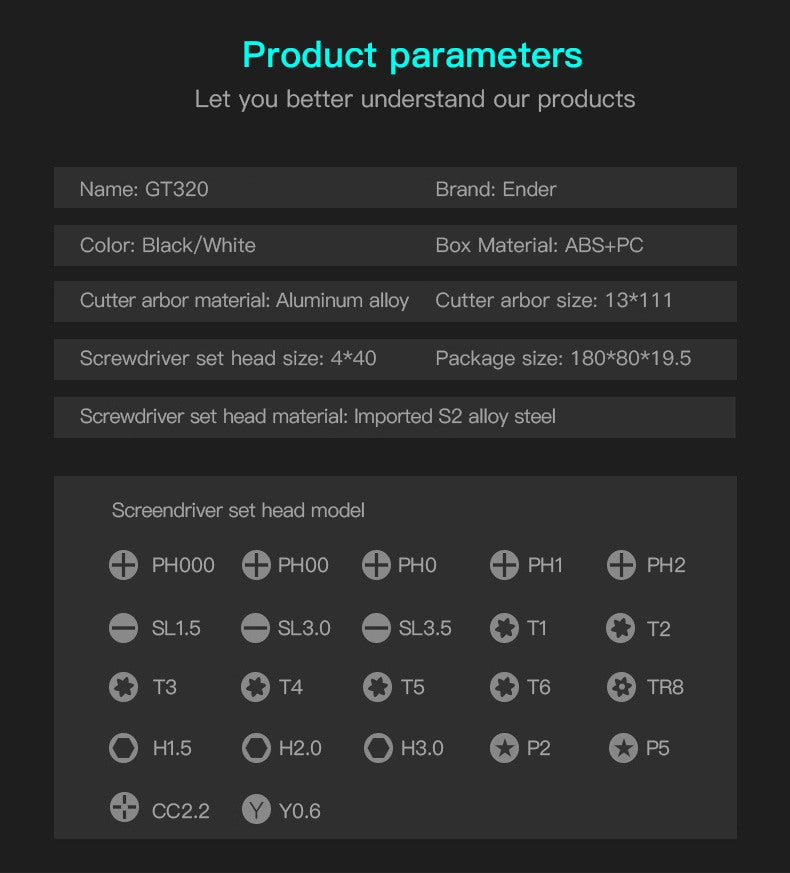This screenshot has height=873, width=790.
Task: Click the PH000 Phillips head icon
Action: coord(123,565)
